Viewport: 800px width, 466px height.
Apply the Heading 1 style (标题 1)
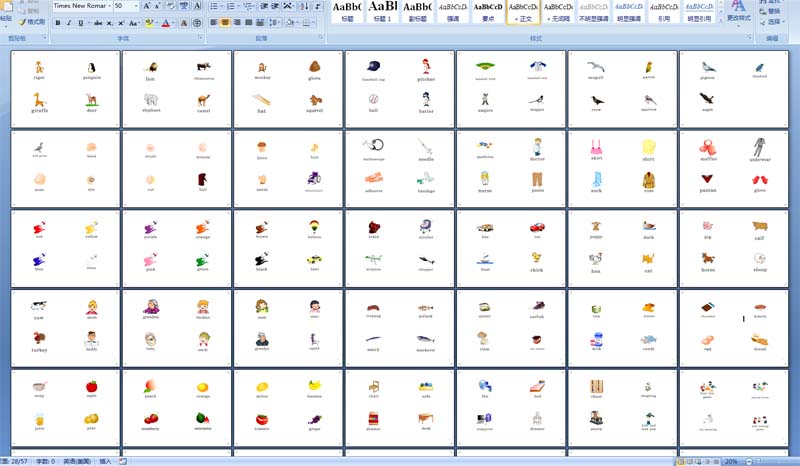(x=383, y=12)
